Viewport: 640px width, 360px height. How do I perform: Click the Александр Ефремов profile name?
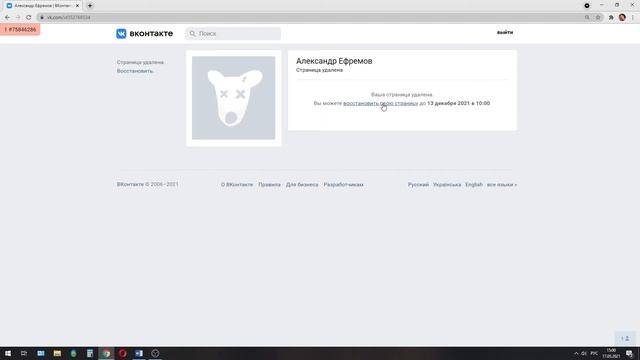tap(334, 61)
